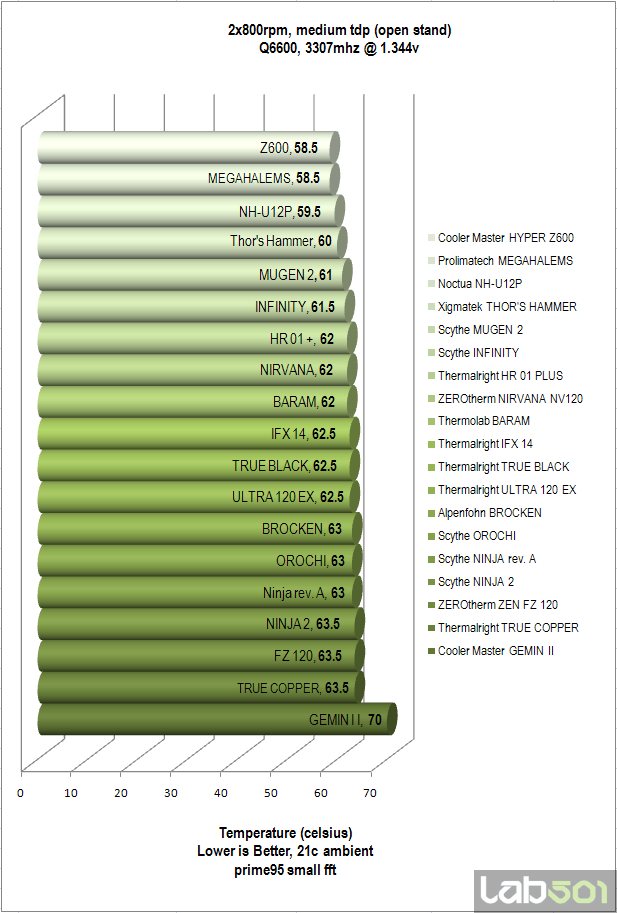Click the Lower is Better, 21c ambient text

[285, 851]
